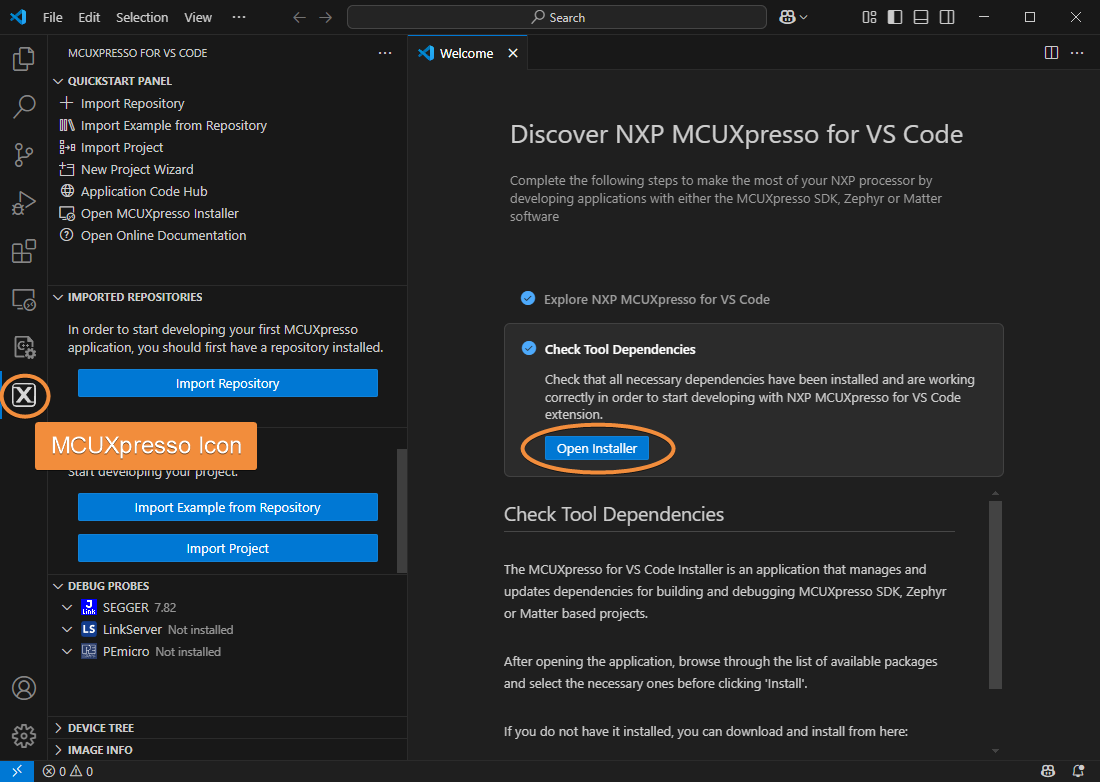The height and width of the screenshot is (782, 1100).
Task: Select SEGGER J-Link probe icon
Action: [x=88, y=607]
